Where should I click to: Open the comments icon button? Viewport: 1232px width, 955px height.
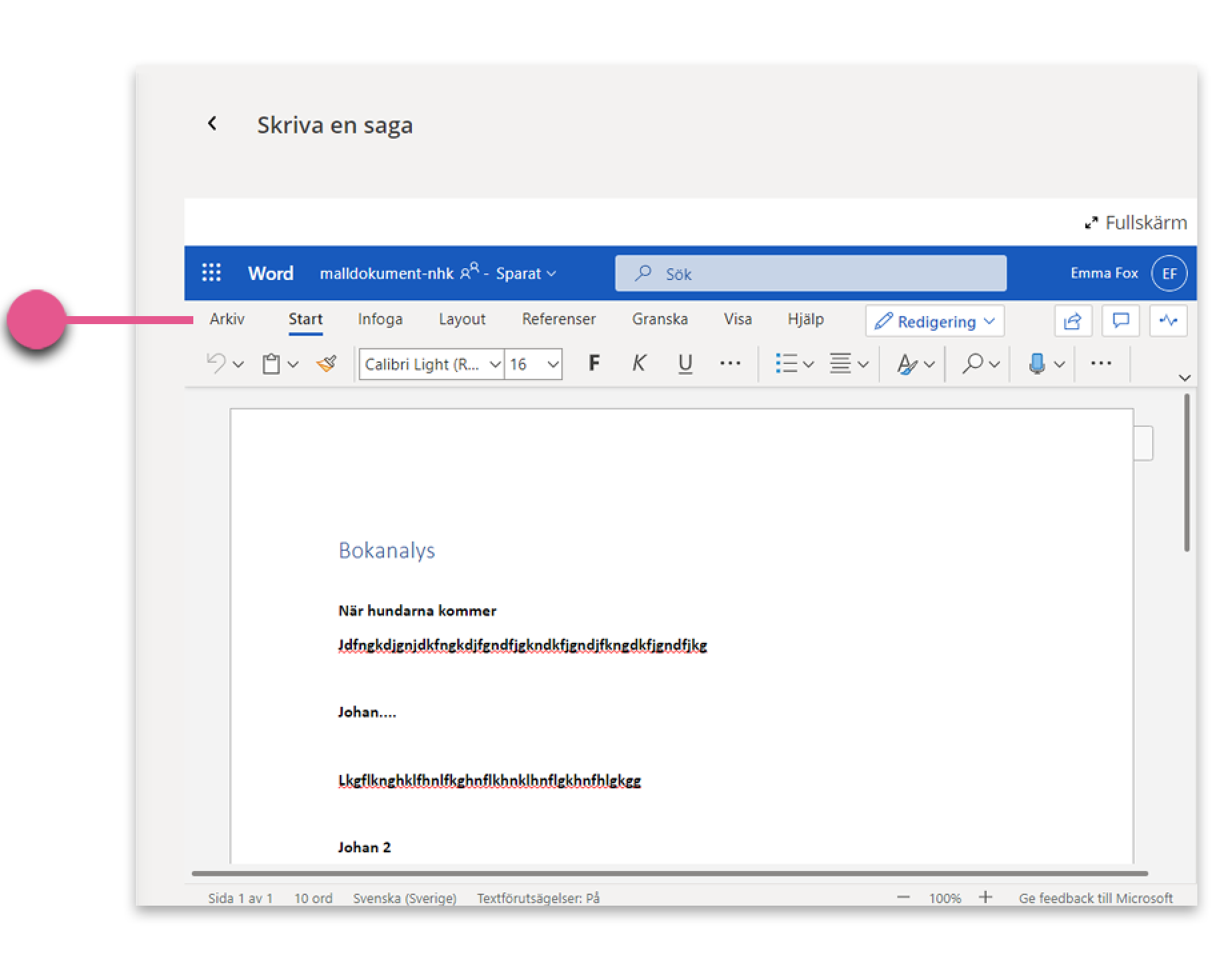coord(1121,321)
